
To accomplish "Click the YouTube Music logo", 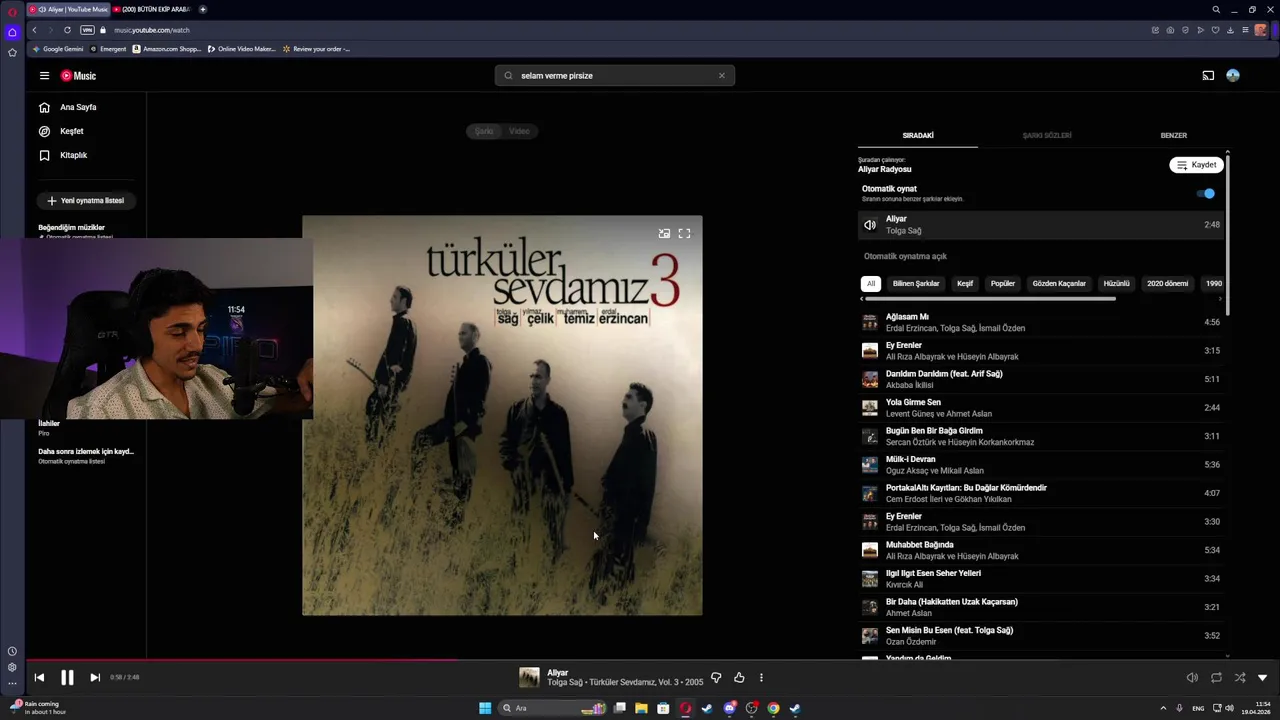I will (79, 76).
